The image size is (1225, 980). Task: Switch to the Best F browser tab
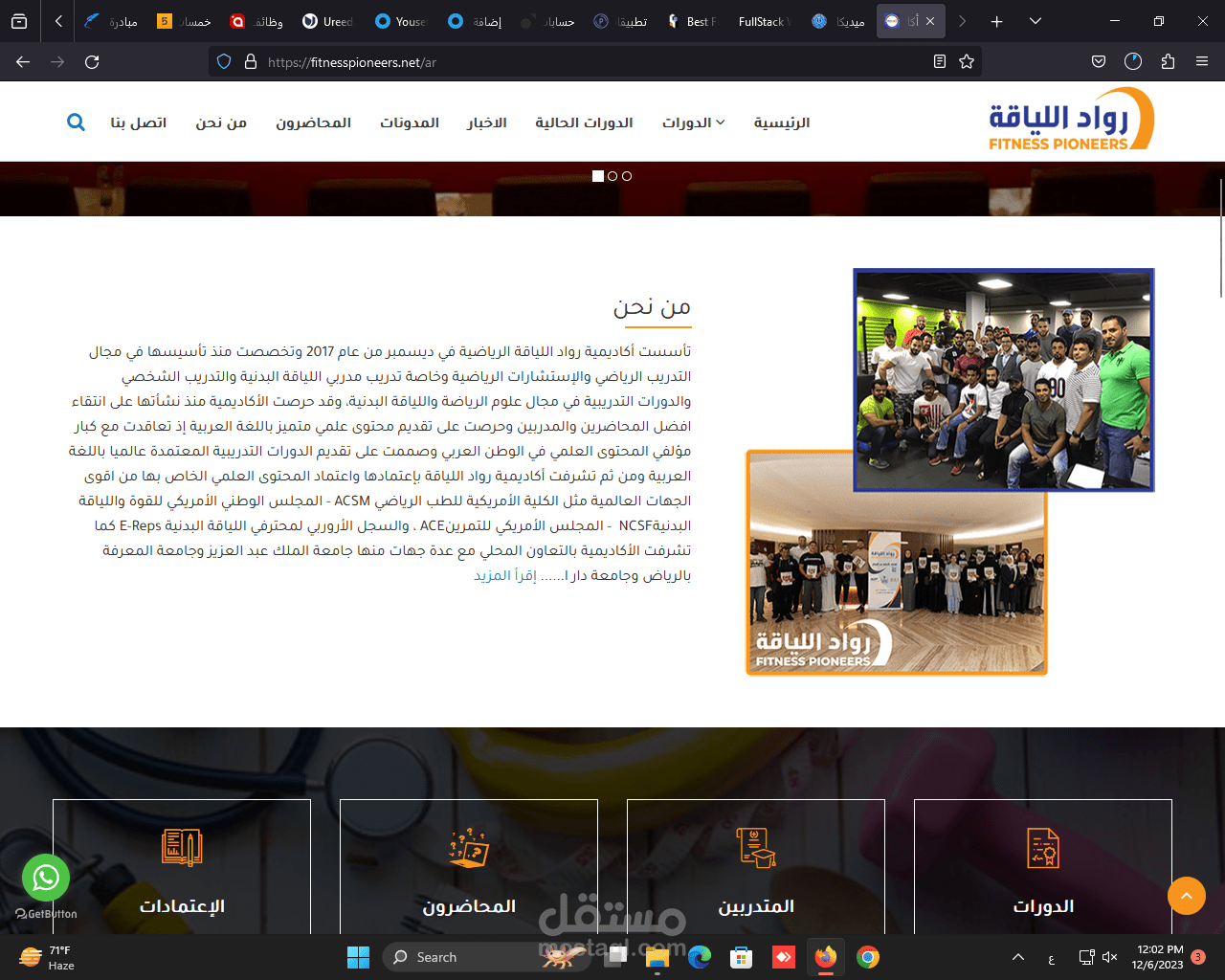(x=692, y=21)
